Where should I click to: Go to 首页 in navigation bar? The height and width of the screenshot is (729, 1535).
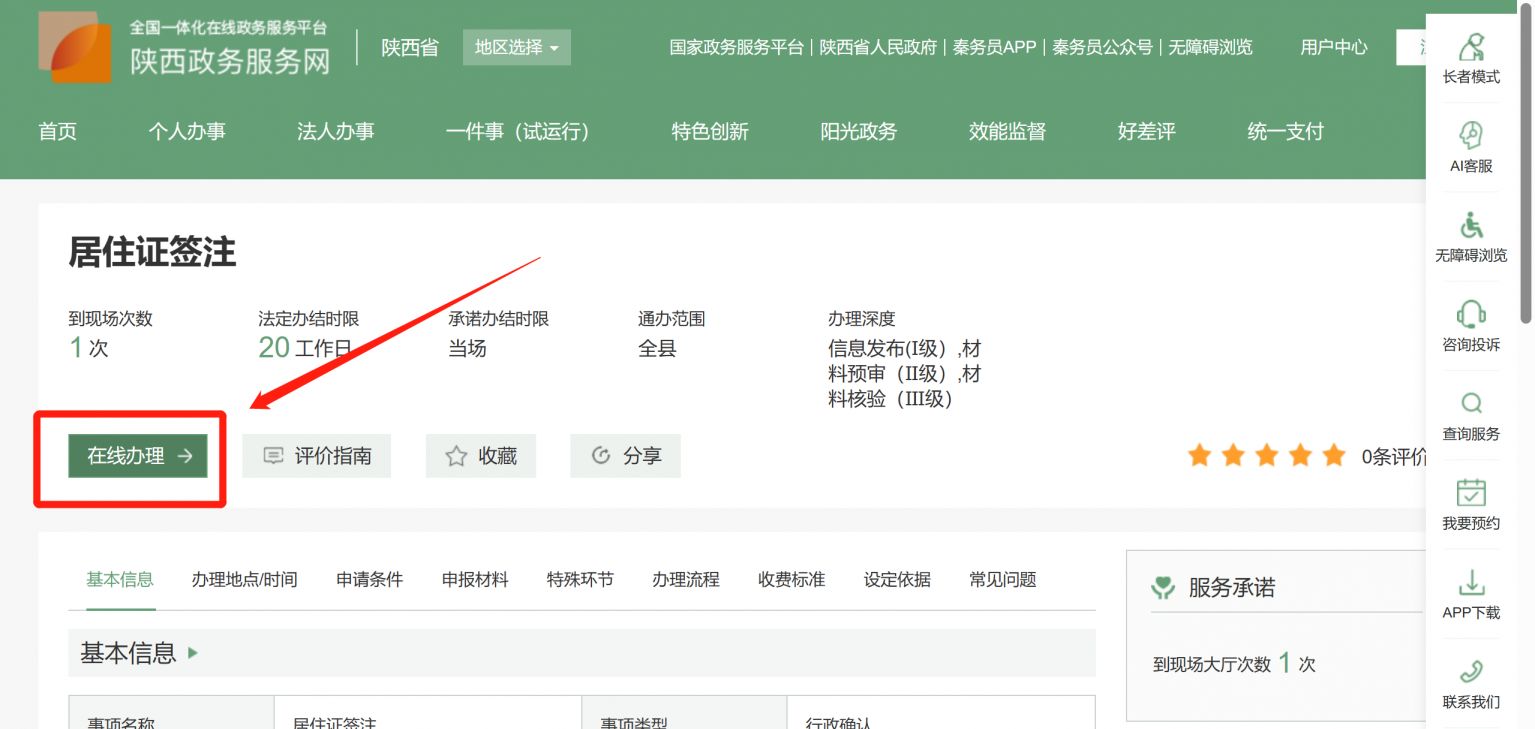tap(57, 131)
